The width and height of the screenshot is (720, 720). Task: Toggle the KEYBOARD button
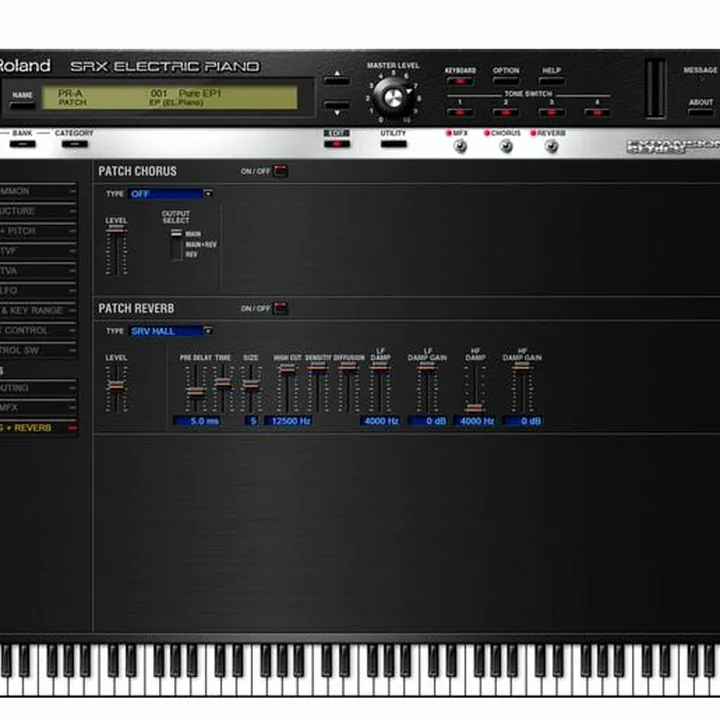coord(460,82)
